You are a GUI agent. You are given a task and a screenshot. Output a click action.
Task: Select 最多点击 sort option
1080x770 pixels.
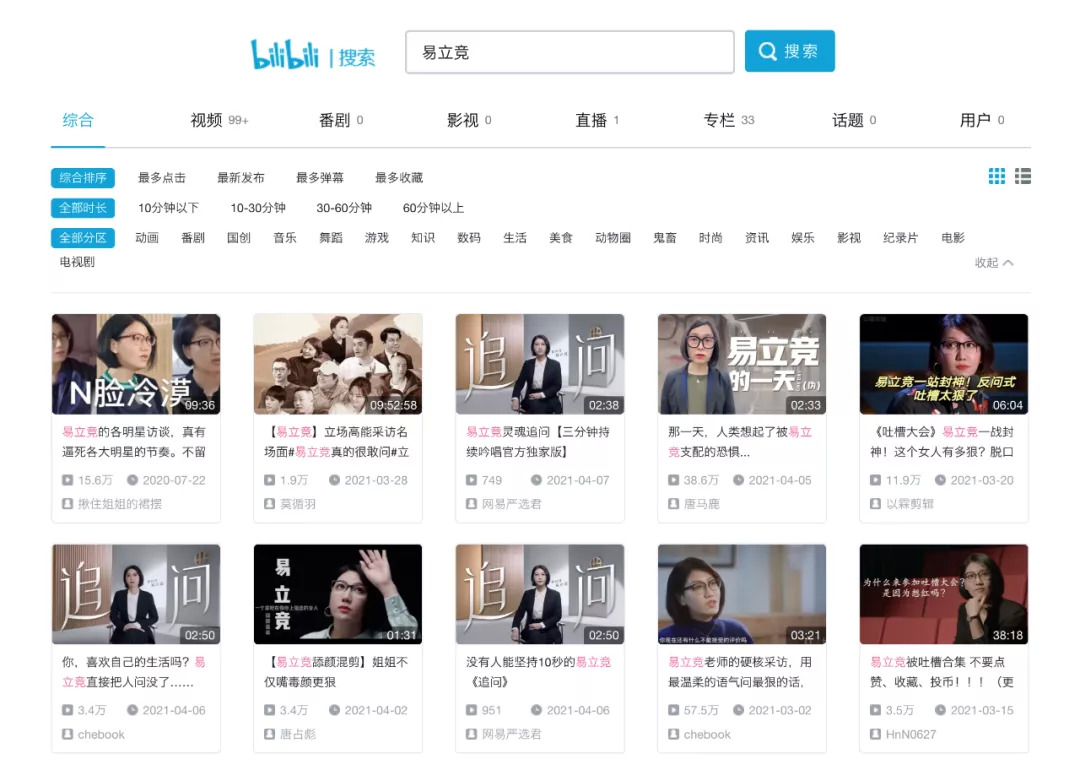click(x=162, y=178)
